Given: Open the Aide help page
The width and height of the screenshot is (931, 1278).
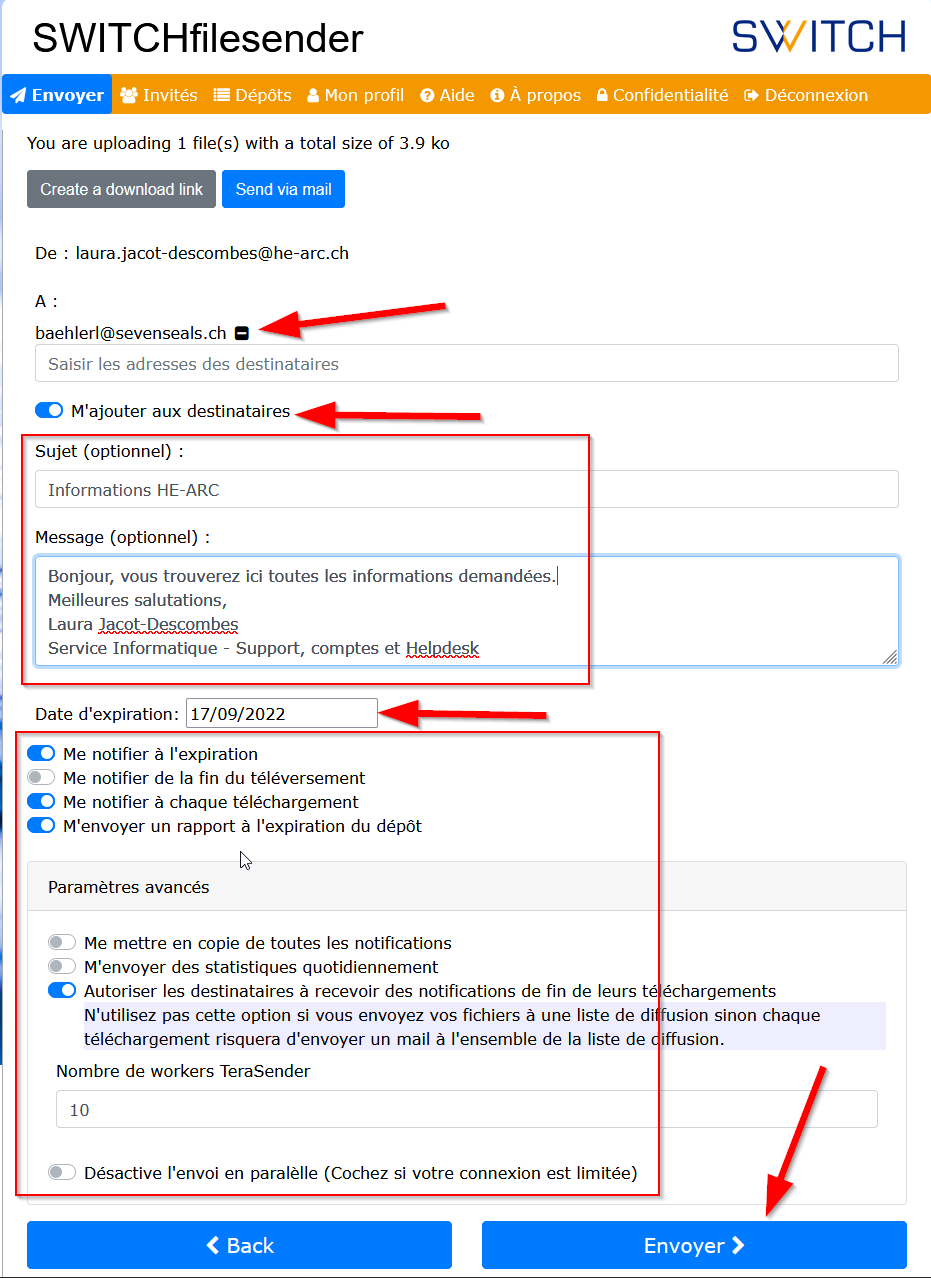Looking at the screenshot, I should click(x=448, y=96).
